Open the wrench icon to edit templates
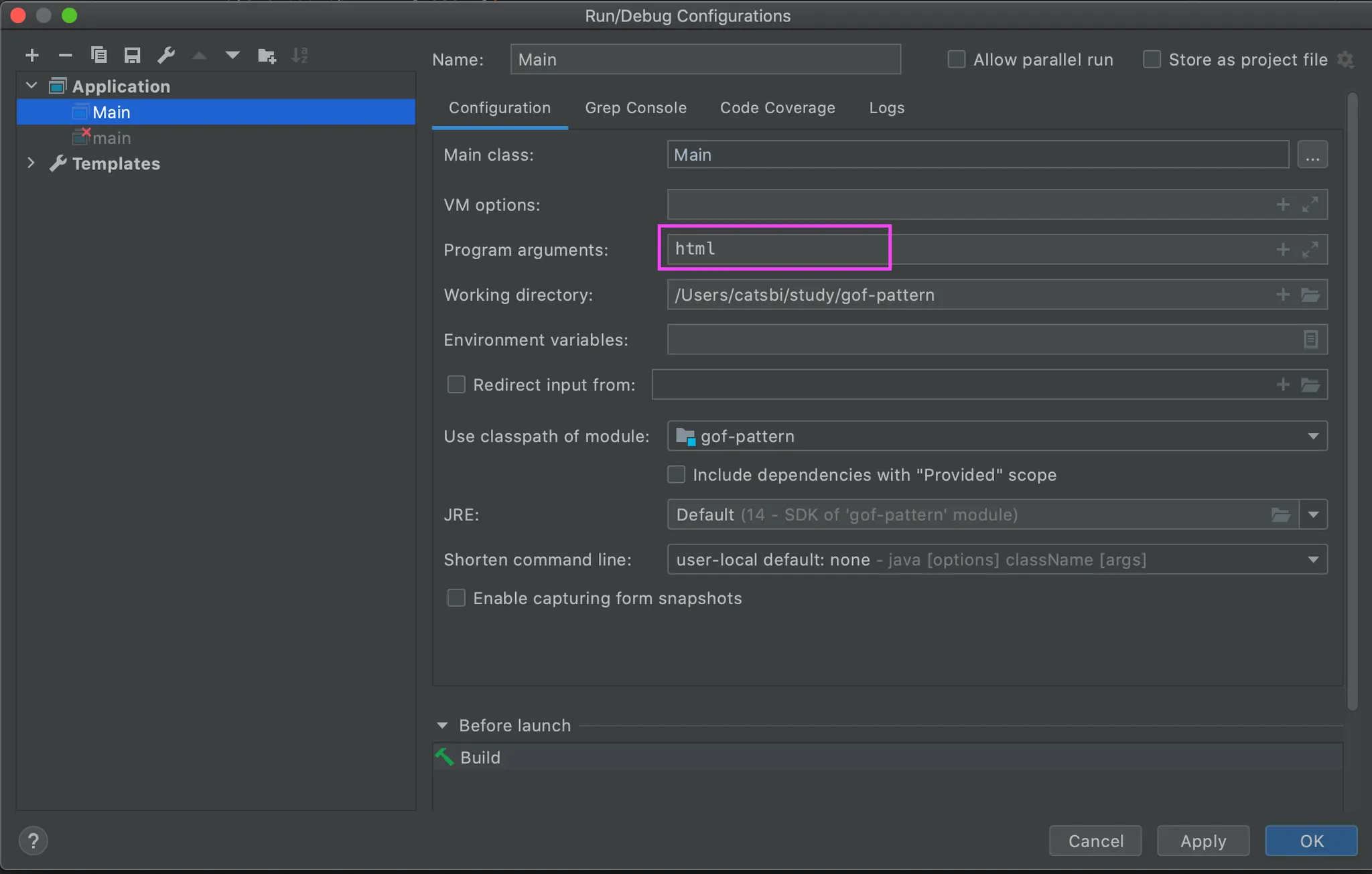The image size is (1372, 874). (x=166, y=56)
